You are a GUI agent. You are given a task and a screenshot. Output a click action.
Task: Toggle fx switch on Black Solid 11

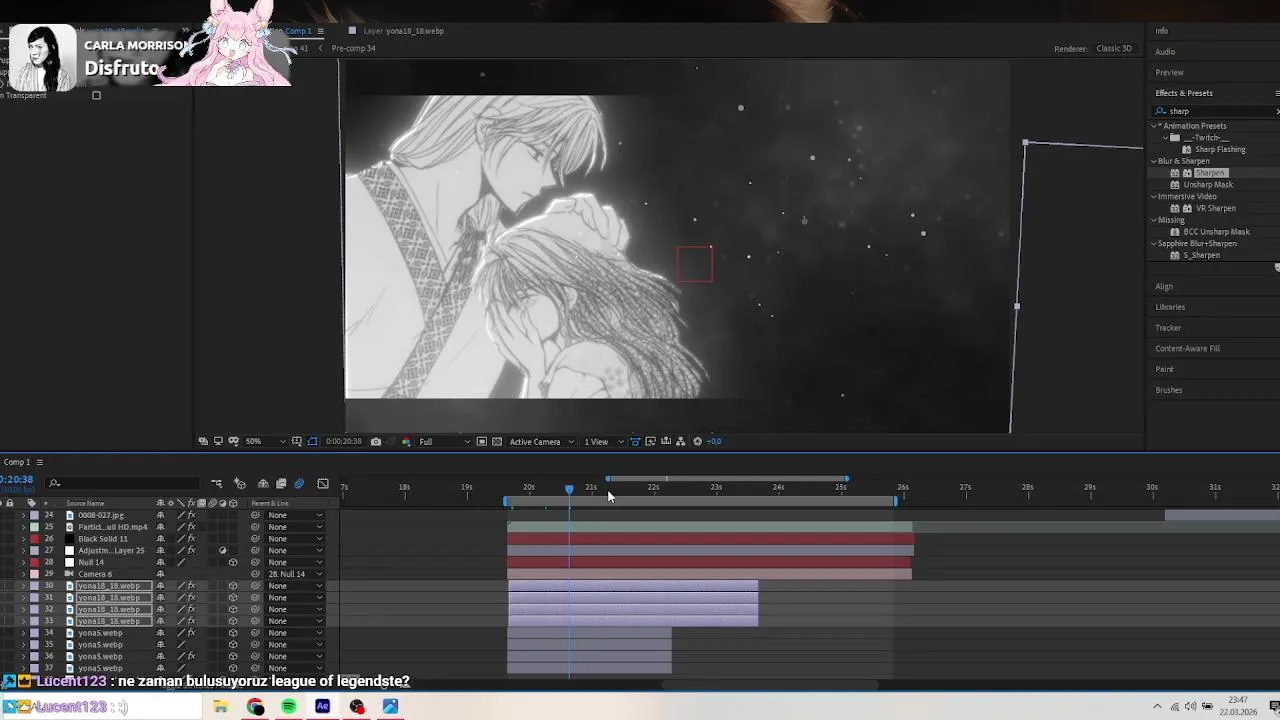[x=191, y=539]
